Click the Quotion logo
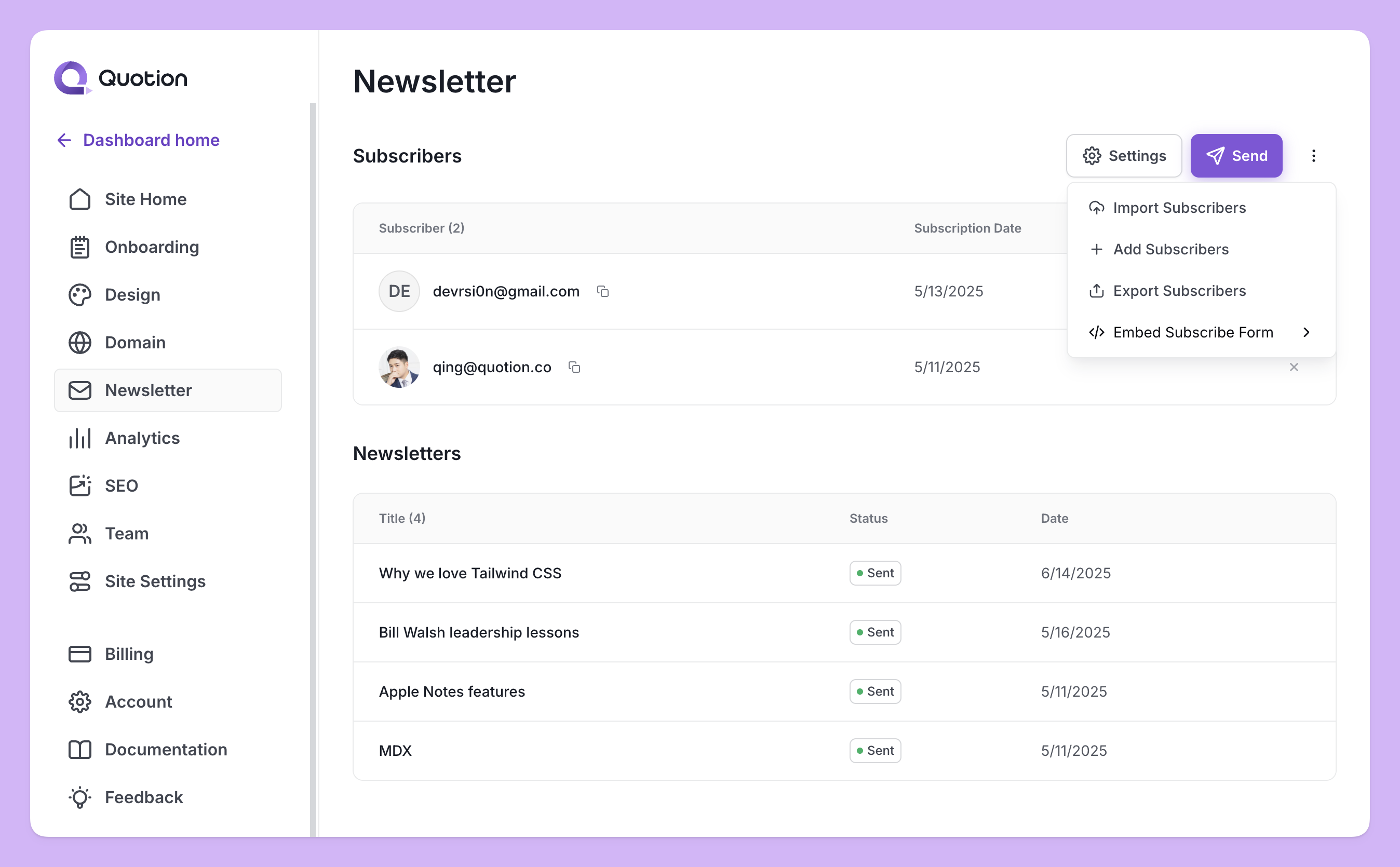Screen dimensions: 1400x867 pos(120,78)
